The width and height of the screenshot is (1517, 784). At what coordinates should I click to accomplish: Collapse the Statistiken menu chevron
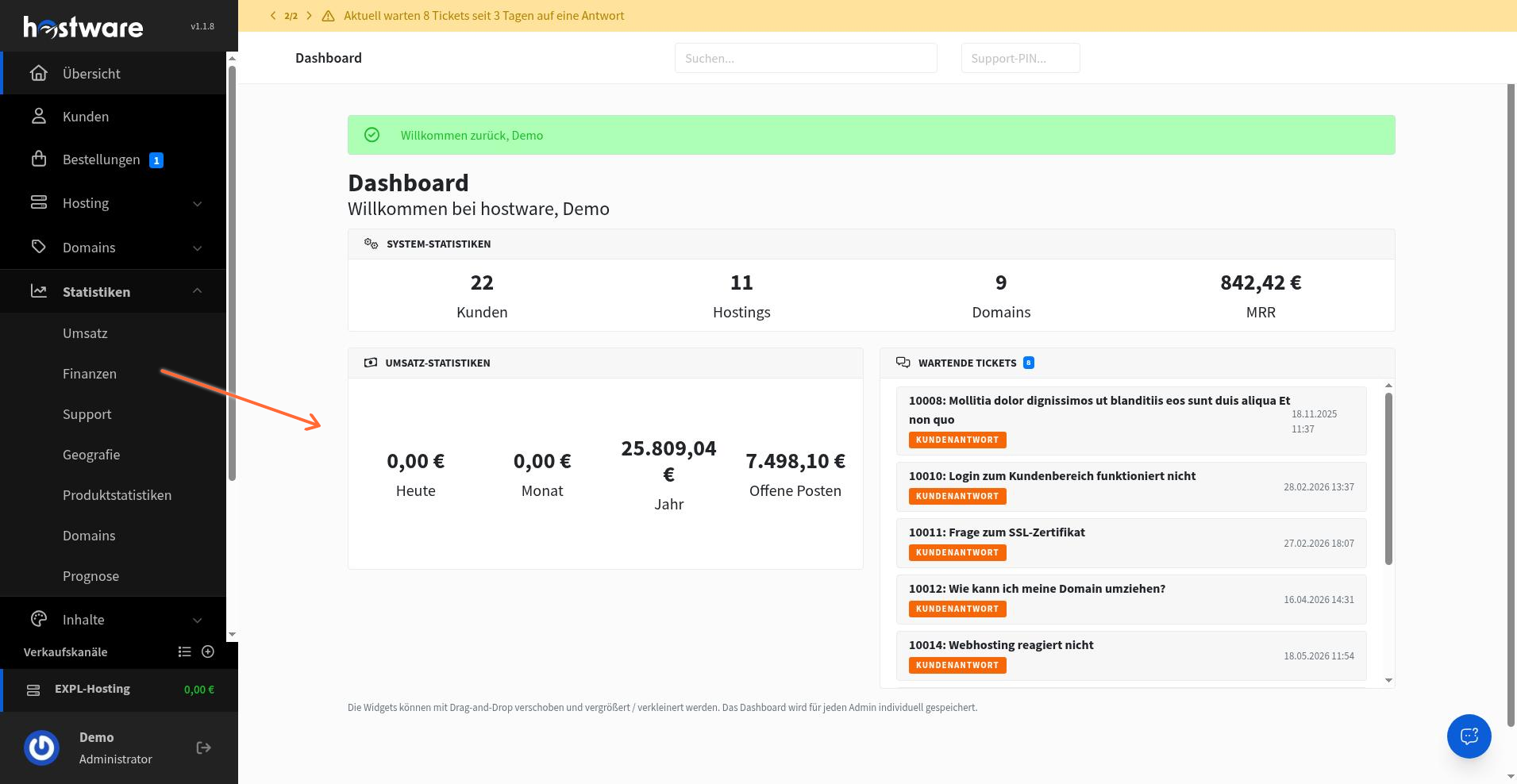[x=198, y=291]
